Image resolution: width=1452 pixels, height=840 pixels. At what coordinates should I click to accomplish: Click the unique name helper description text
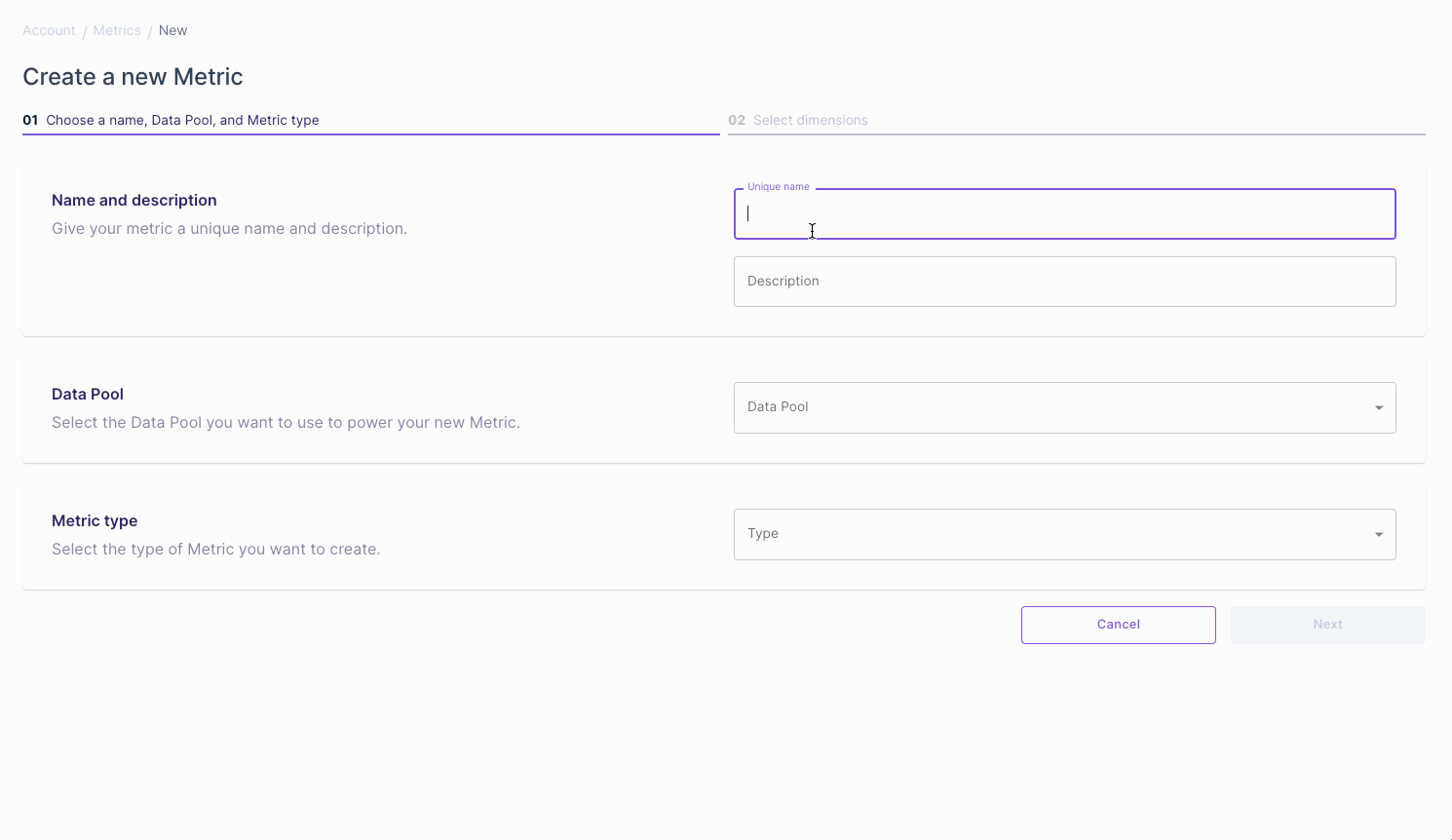(229, 228)
